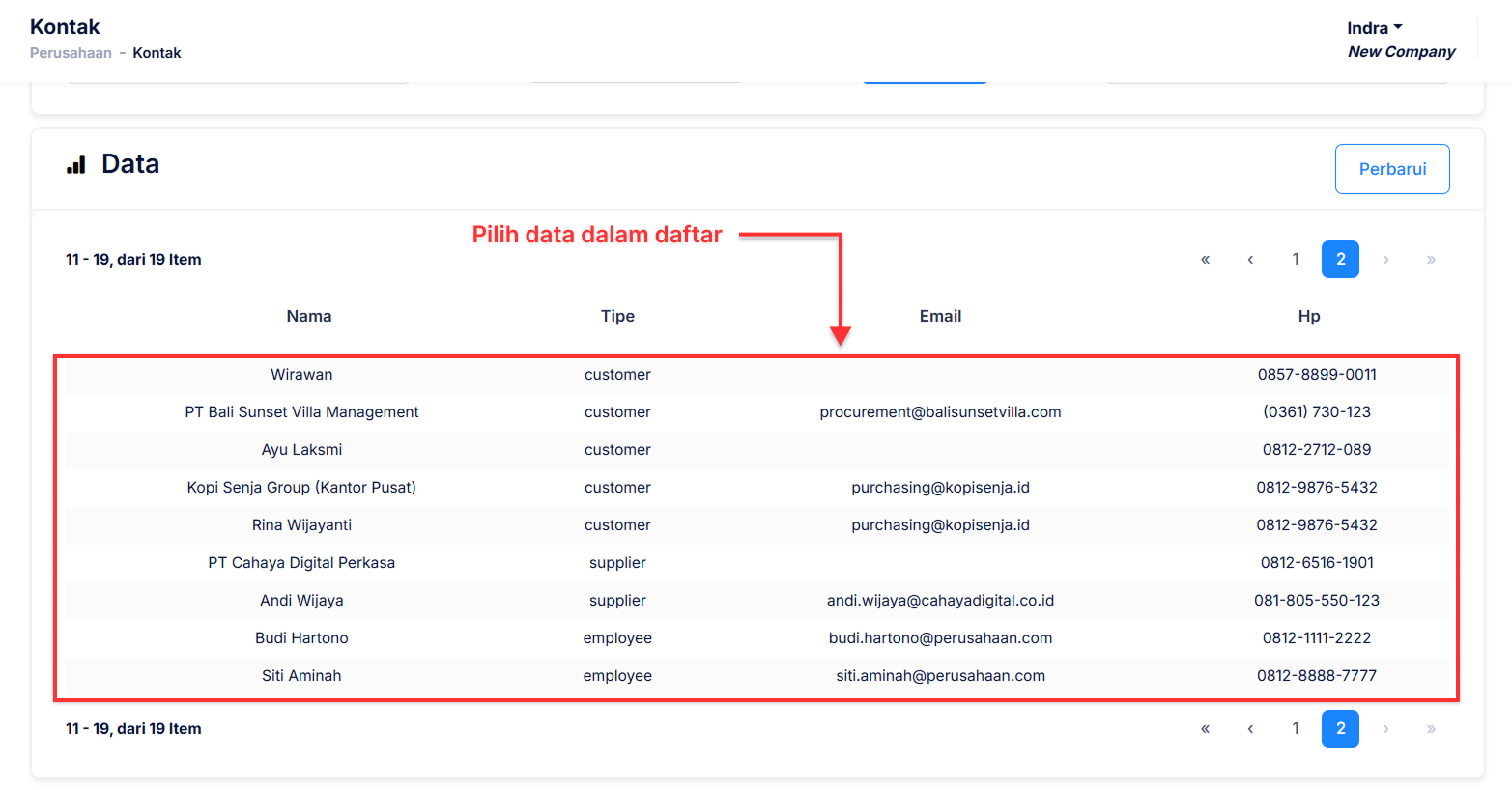
Task: Select the Andi Wijaya supplier row
Action: point(301,601)
